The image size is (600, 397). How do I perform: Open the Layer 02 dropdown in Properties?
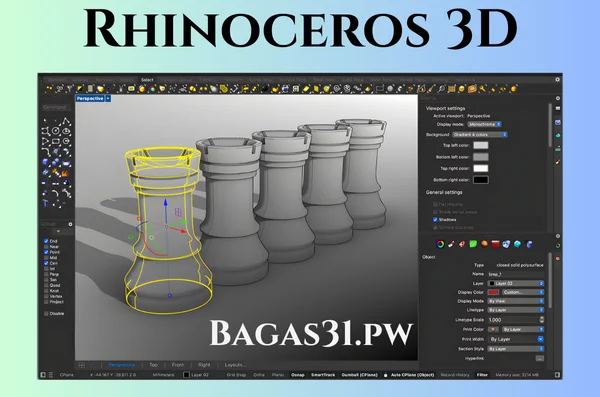[x=516, y=284]
